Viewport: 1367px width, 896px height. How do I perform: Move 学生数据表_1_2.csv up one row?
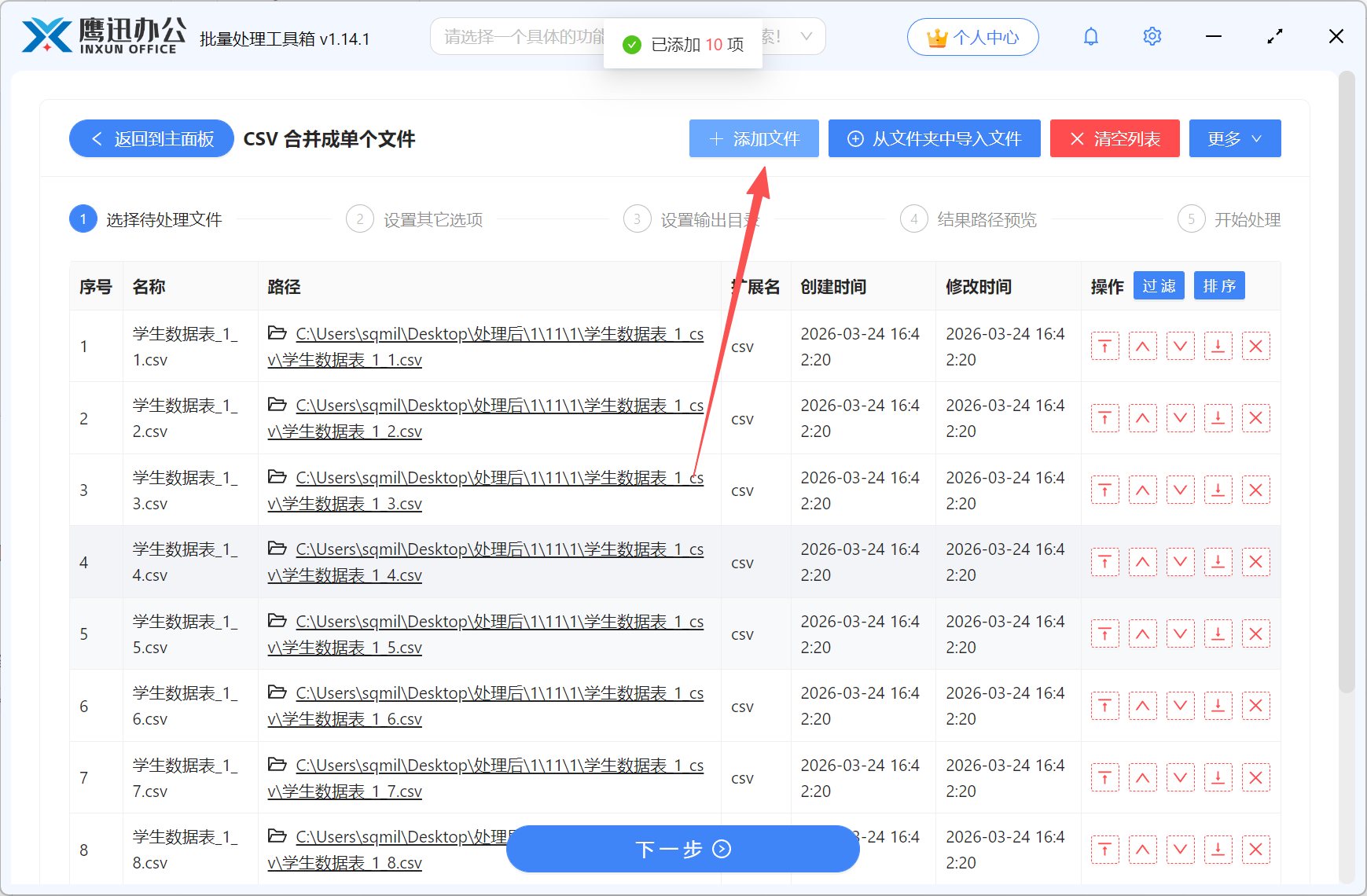[x=1142, y=417]
